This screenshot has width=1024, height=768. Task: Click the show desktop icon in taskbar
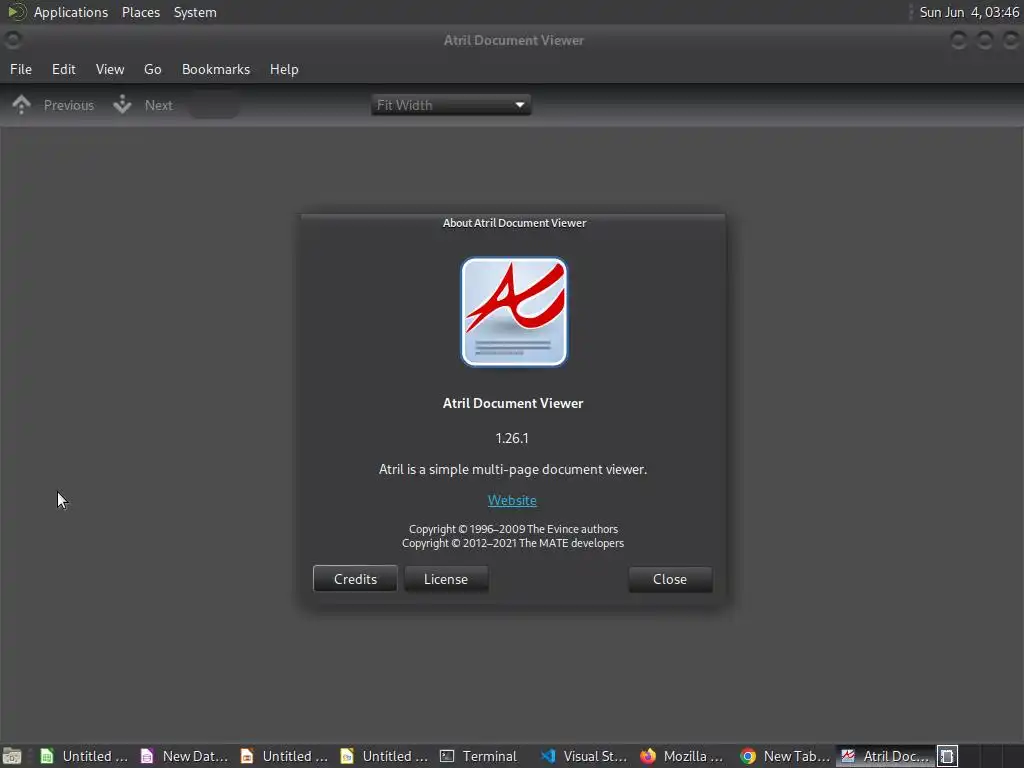(12, 756)
